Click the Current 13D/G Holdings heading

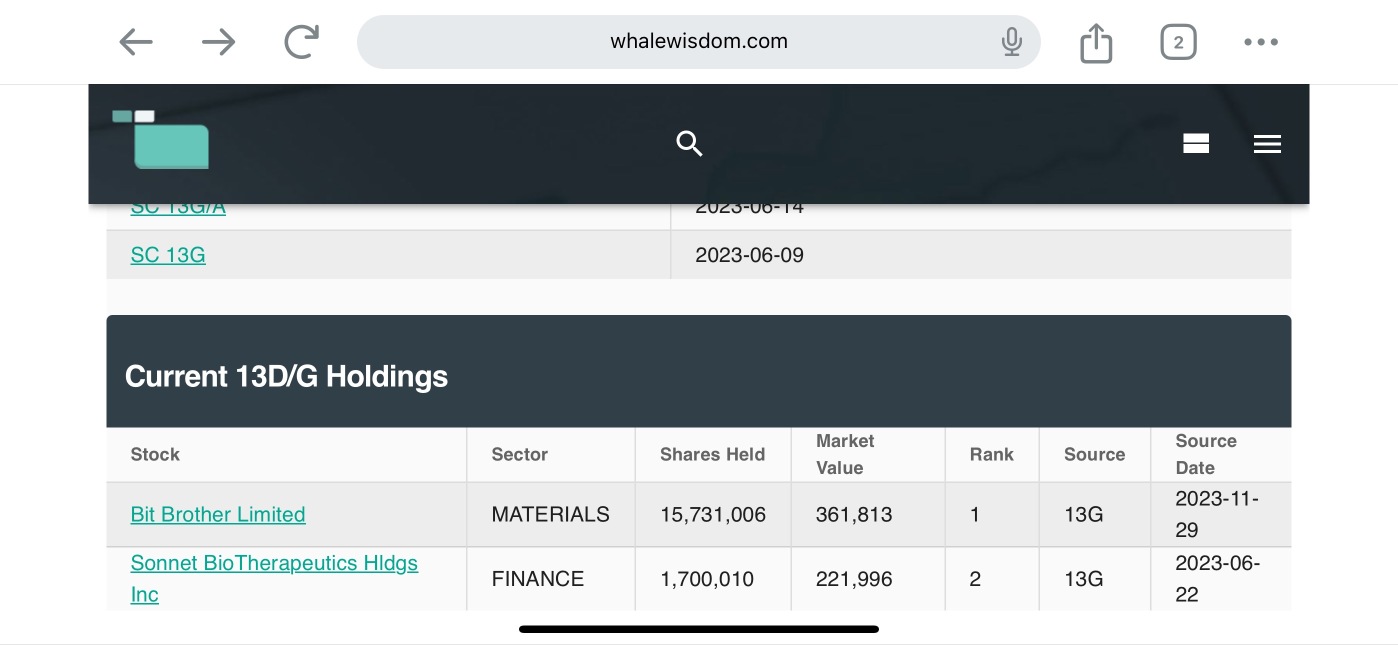286,377
